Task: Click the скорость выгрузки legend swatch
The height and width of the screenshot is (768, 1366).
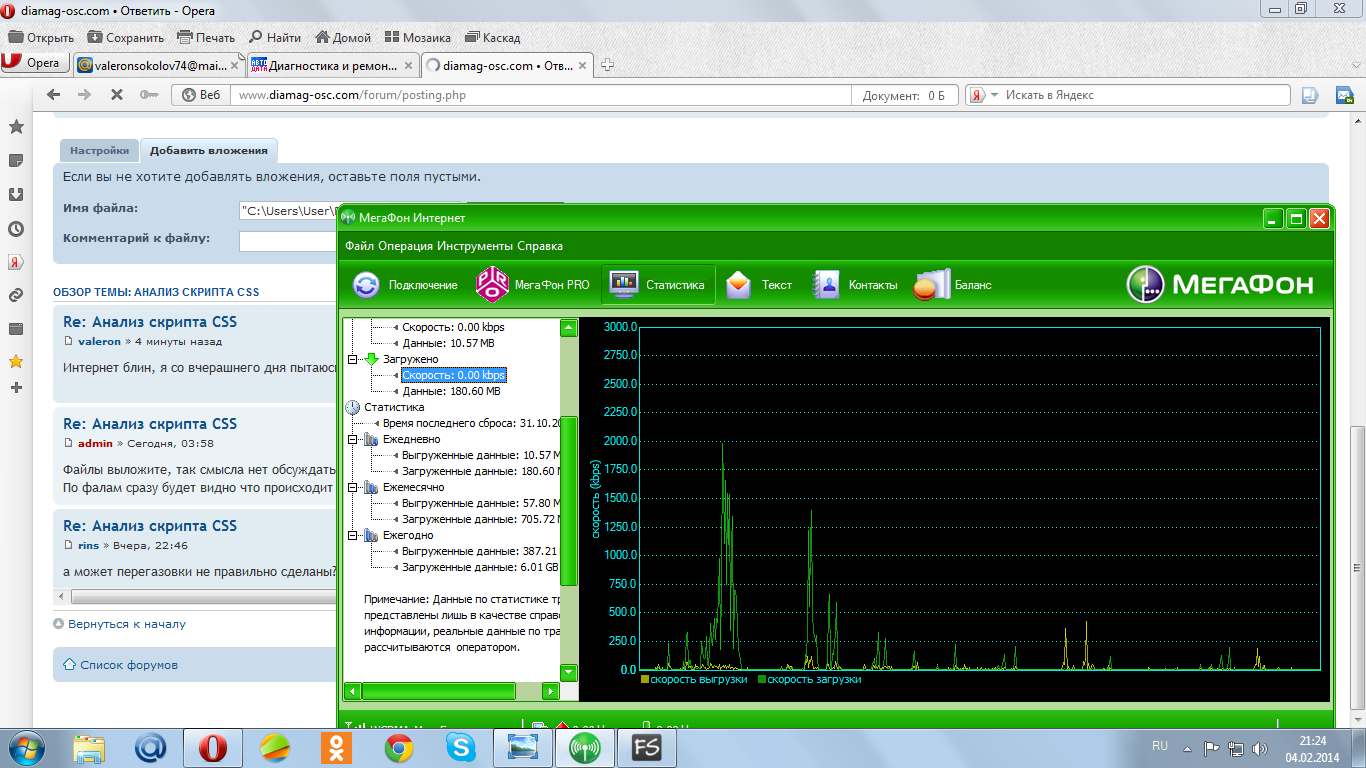Action: click(645, 679)
